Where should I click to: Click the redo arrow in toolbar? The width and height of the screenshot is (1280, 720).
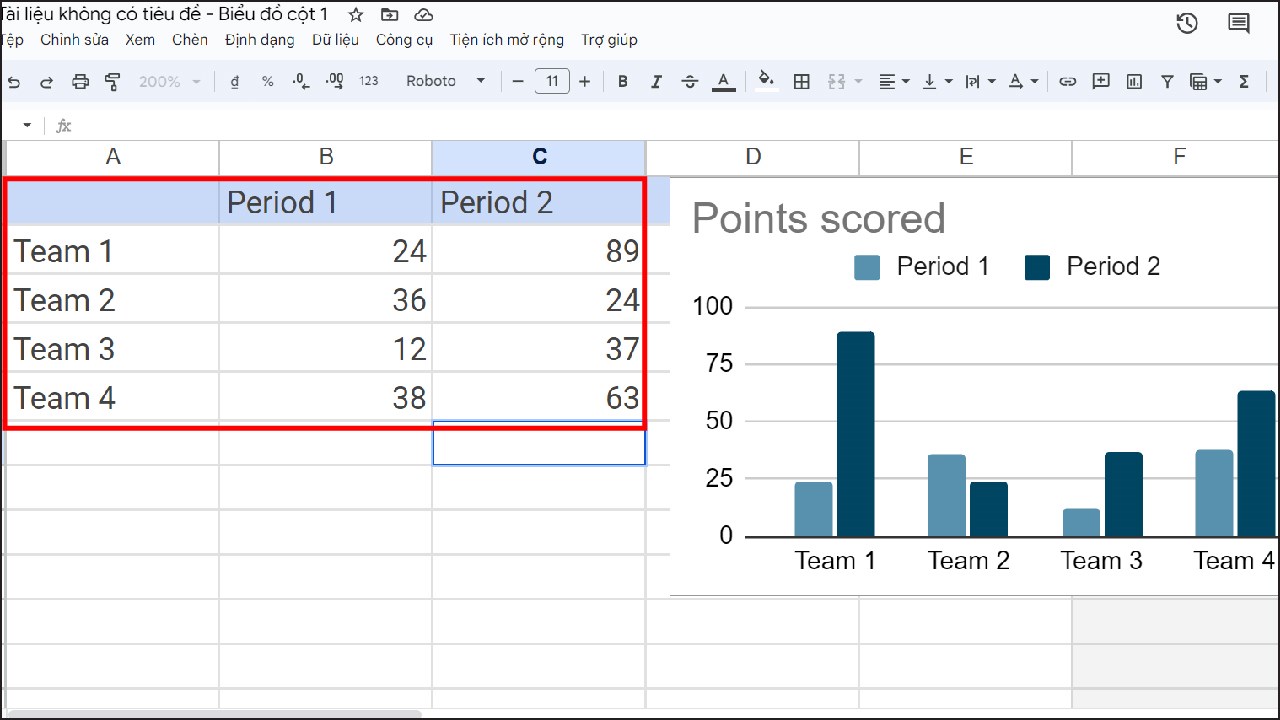point(46,82)
